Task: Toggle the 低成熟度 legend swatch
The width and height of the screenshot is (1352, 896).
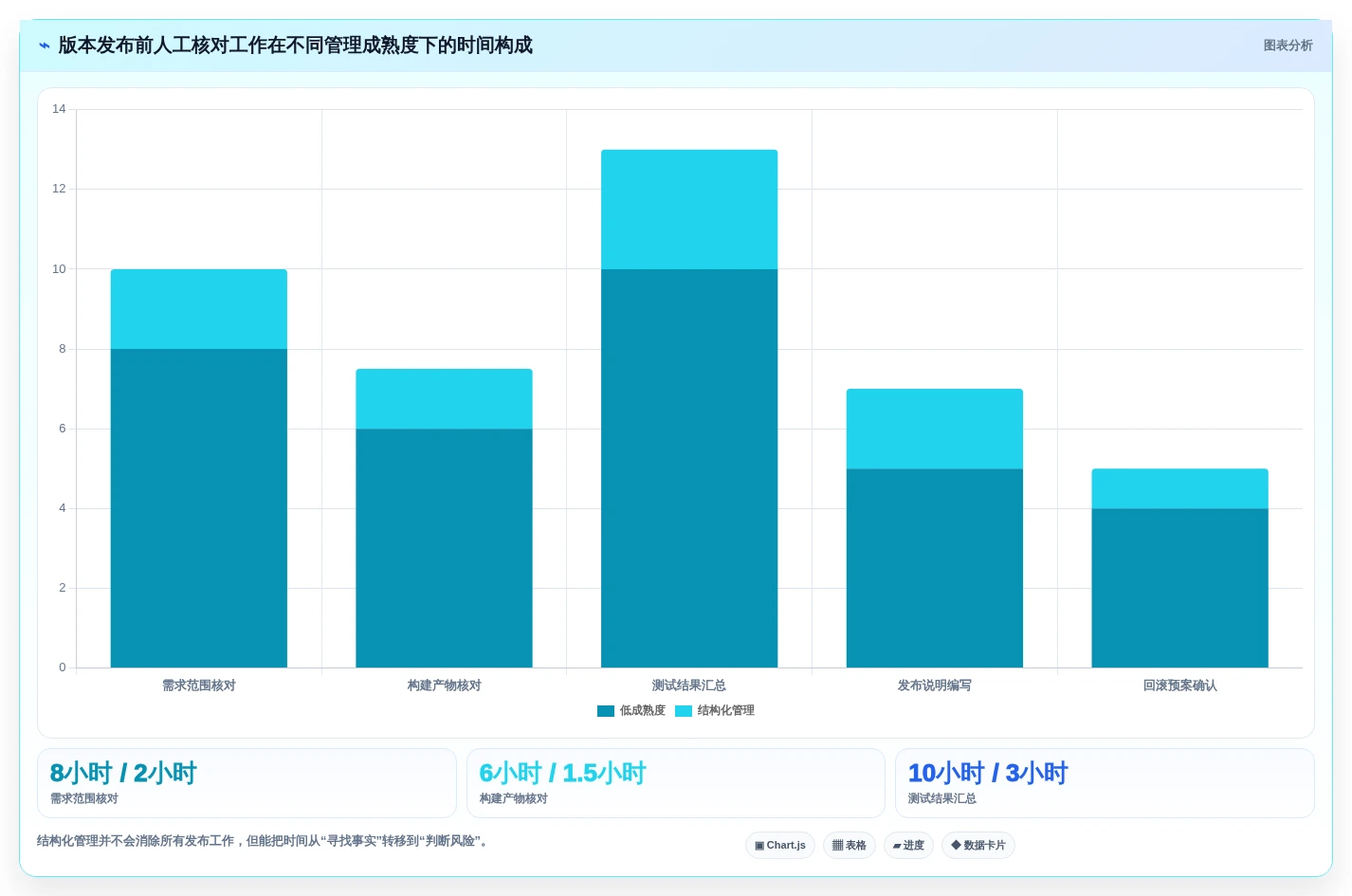Action: [606, 711]
